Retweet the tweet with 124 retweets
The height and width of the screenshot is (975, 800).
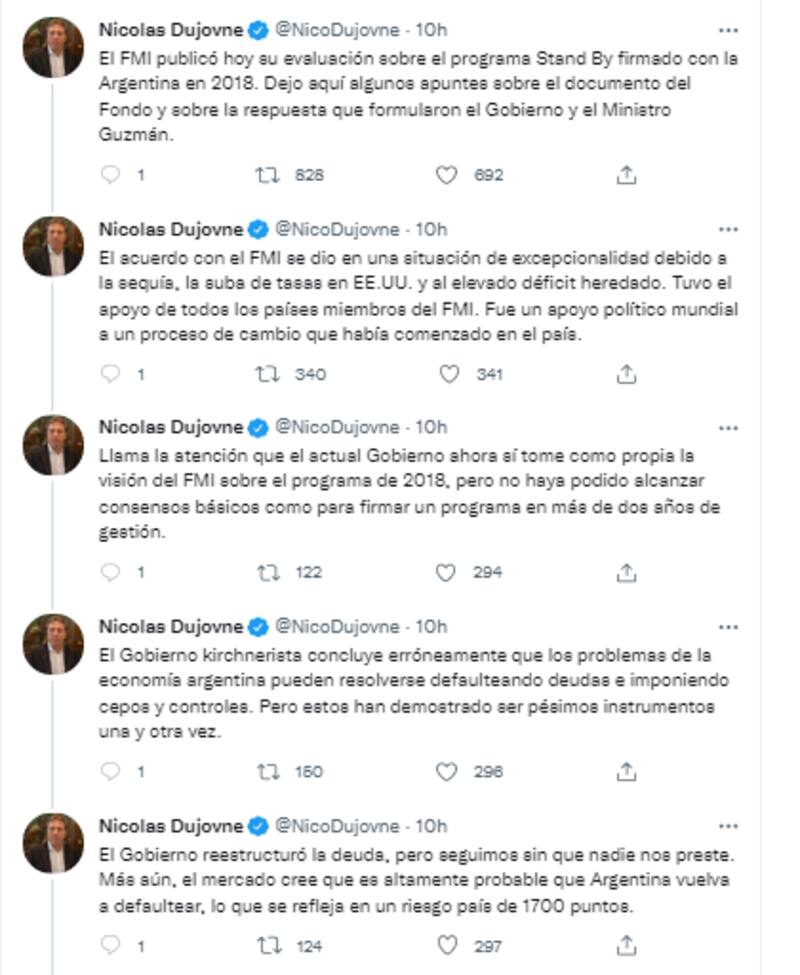(x=267, y=945)
